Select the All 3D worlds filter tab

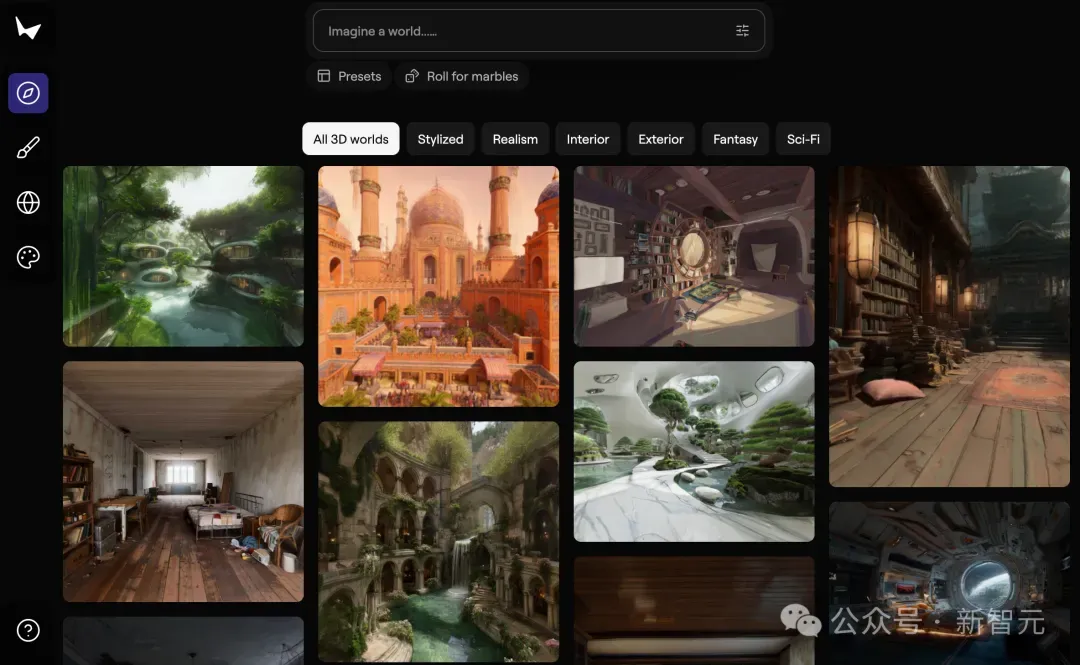tap(351, 139)
